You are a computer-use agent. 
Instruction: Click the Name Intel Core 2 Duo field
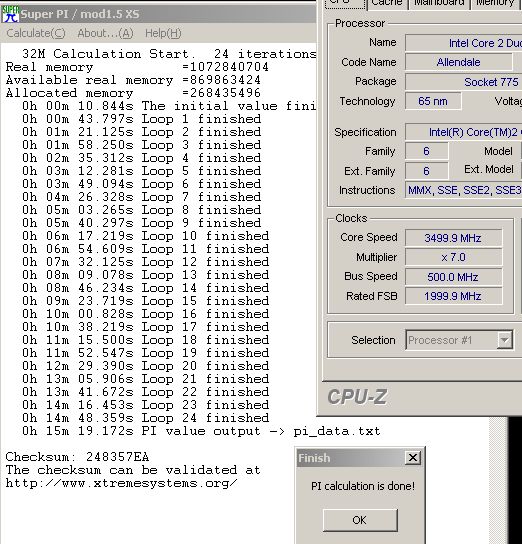click(x=463, y=43)
